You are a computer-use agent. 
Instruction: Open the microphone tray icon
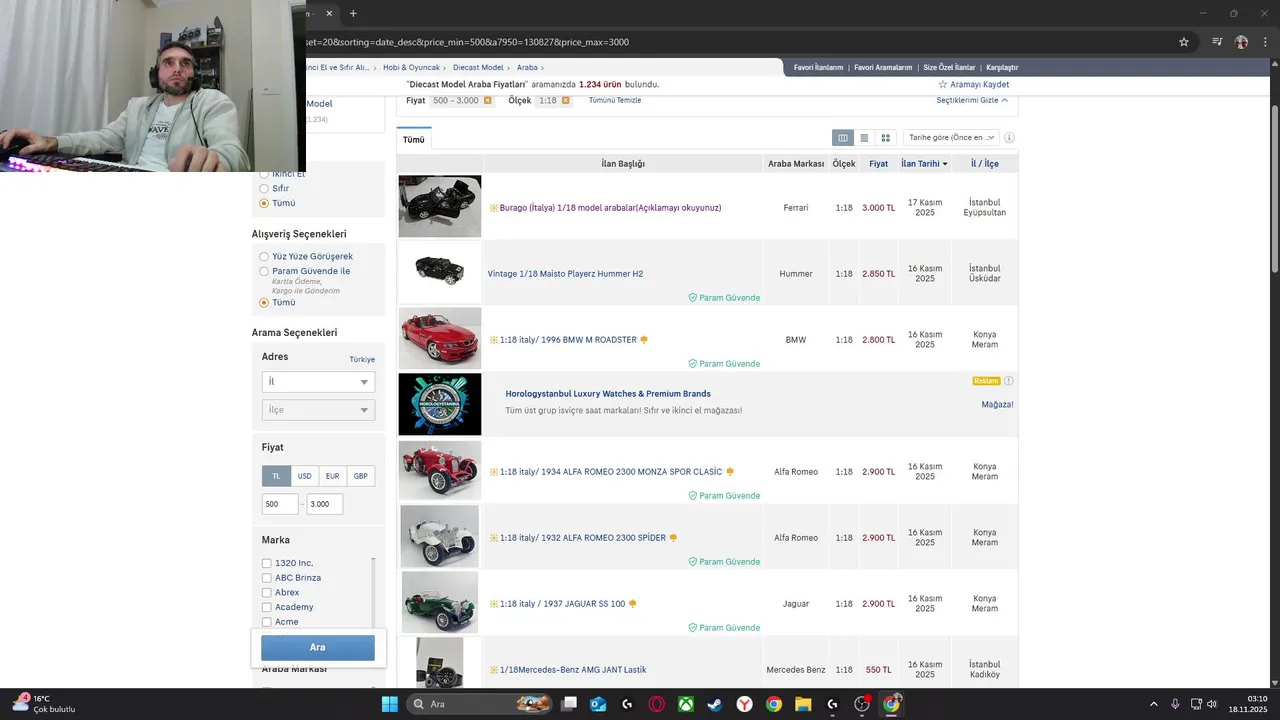[1175, 704]
